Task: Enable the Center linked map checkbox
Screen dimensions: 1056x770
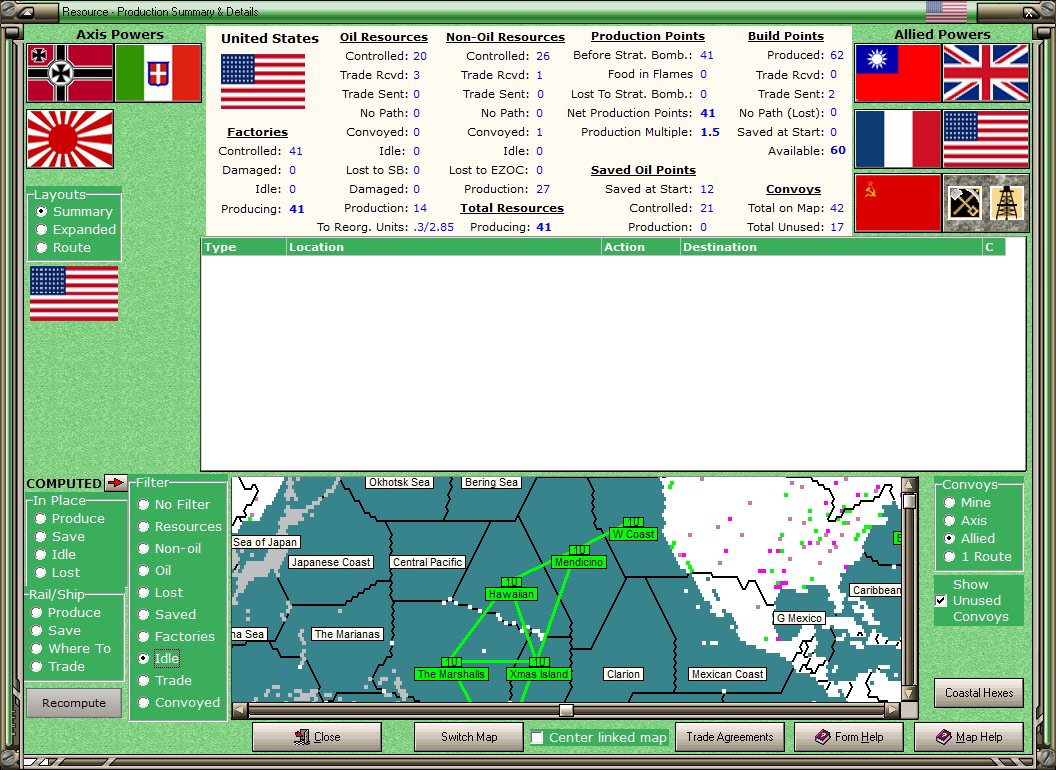Action: (x=535, y=737)
